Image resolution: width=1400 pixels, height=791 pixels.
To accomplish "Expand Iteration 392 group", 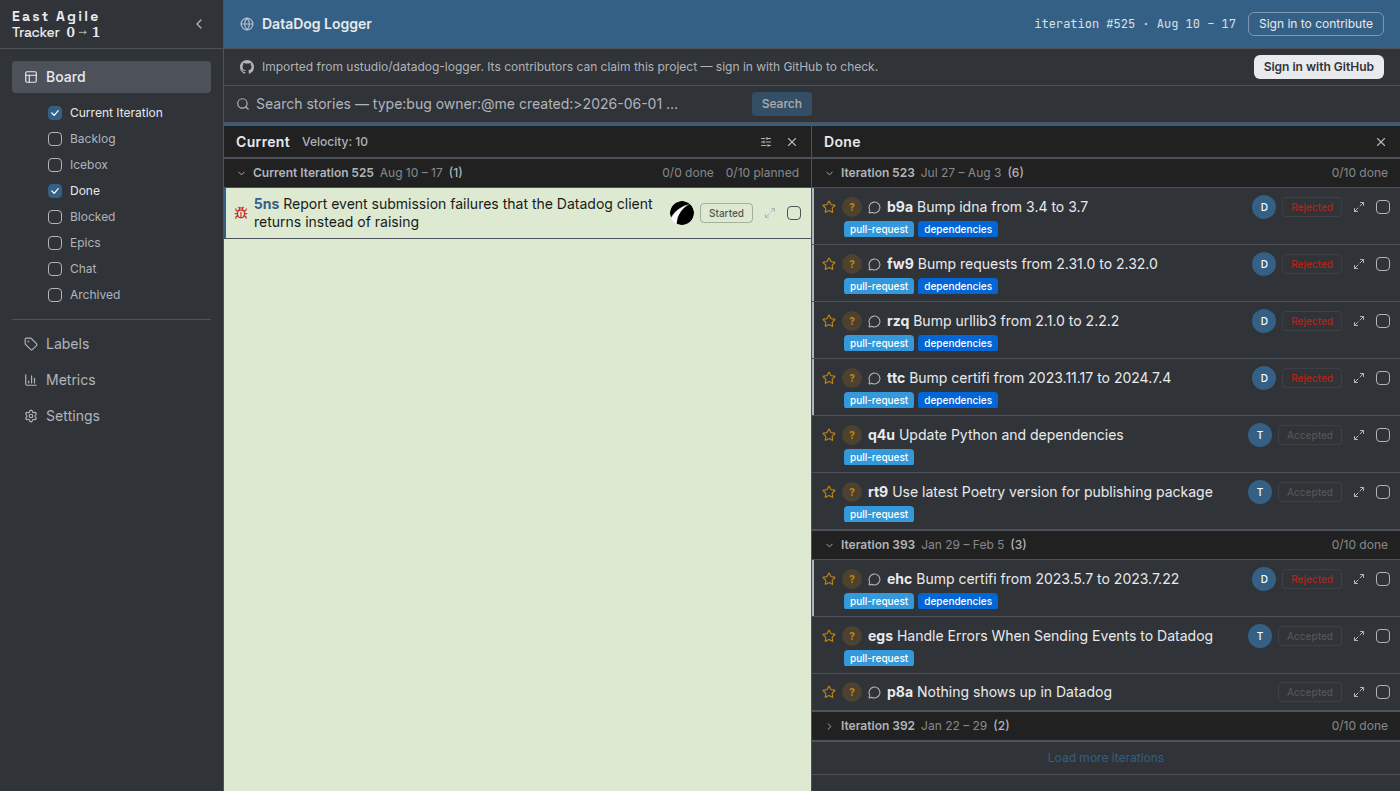I will [829, 726].
